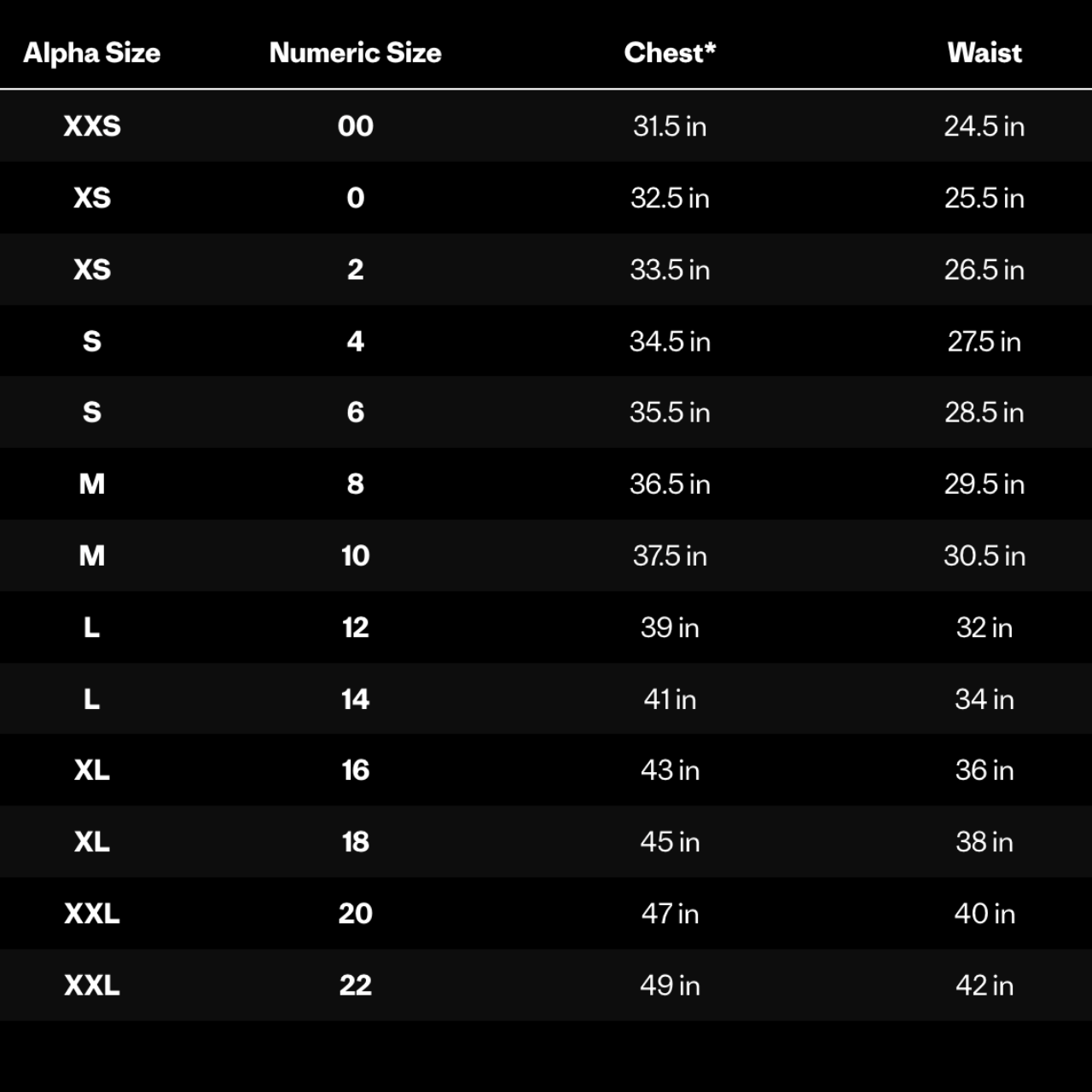Viewport: 1092px width, 1092px height.
Task: Select numeric size 22 cell
Action: coord(356,985)
